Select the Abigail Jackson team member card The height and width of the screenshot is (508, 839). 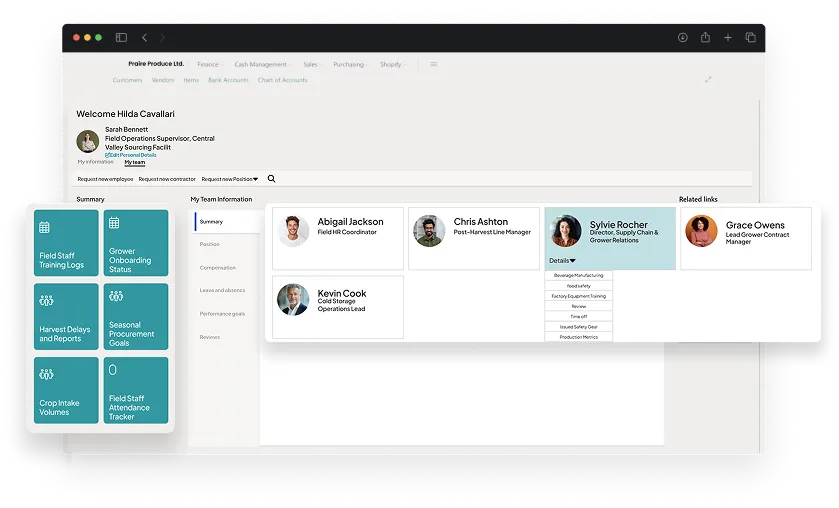(337, 238)
